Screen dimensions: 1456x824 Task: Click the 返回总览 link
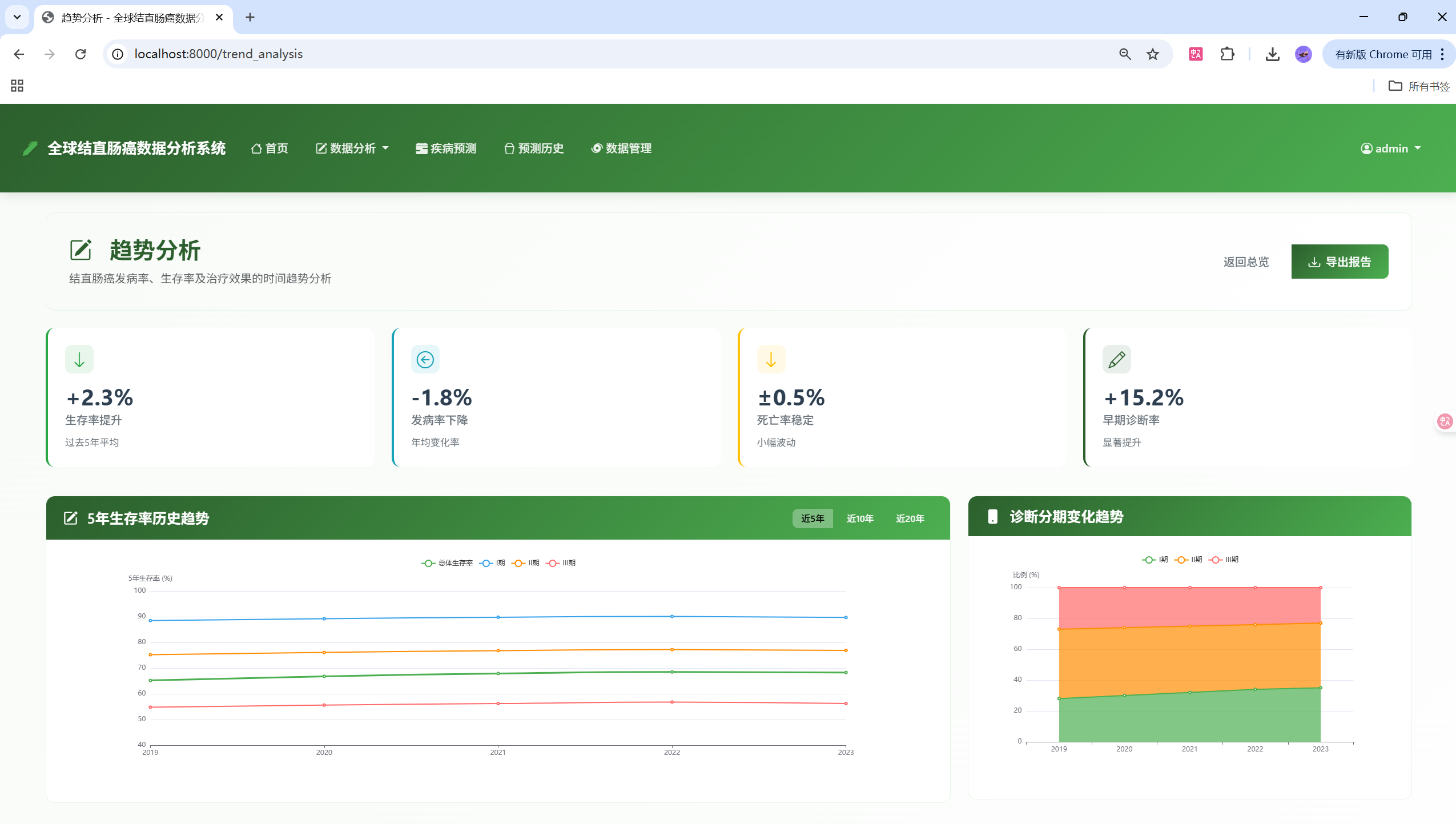[1245, 262]
